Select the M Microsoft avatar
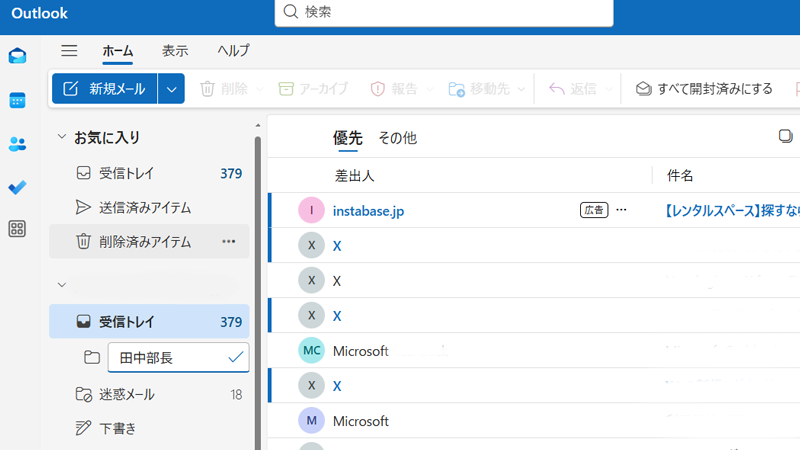The image size is (800, 450). coord(311,420)
